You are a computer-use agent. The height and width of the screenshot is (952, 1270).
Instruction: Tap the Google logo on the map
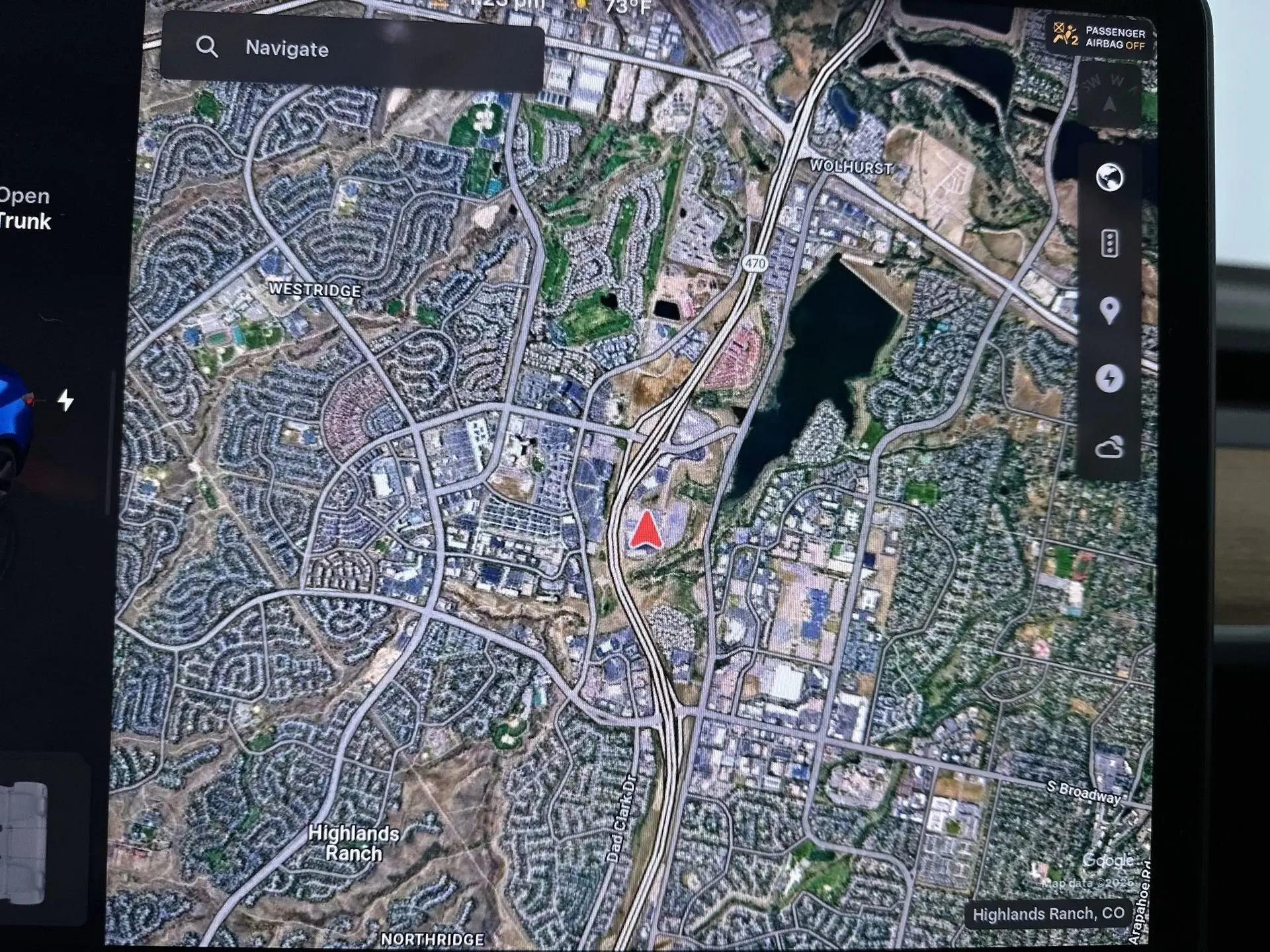pyautogui.click(x=1107, y=860)
